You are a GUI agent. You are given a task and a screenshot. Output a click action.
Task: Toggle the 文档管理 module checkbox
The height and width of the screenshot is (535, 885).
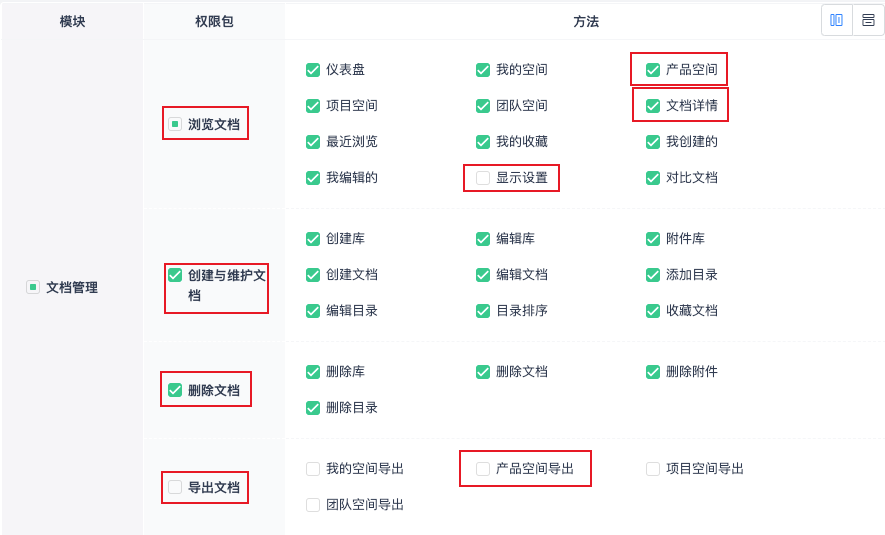click(x=33, y=287)
